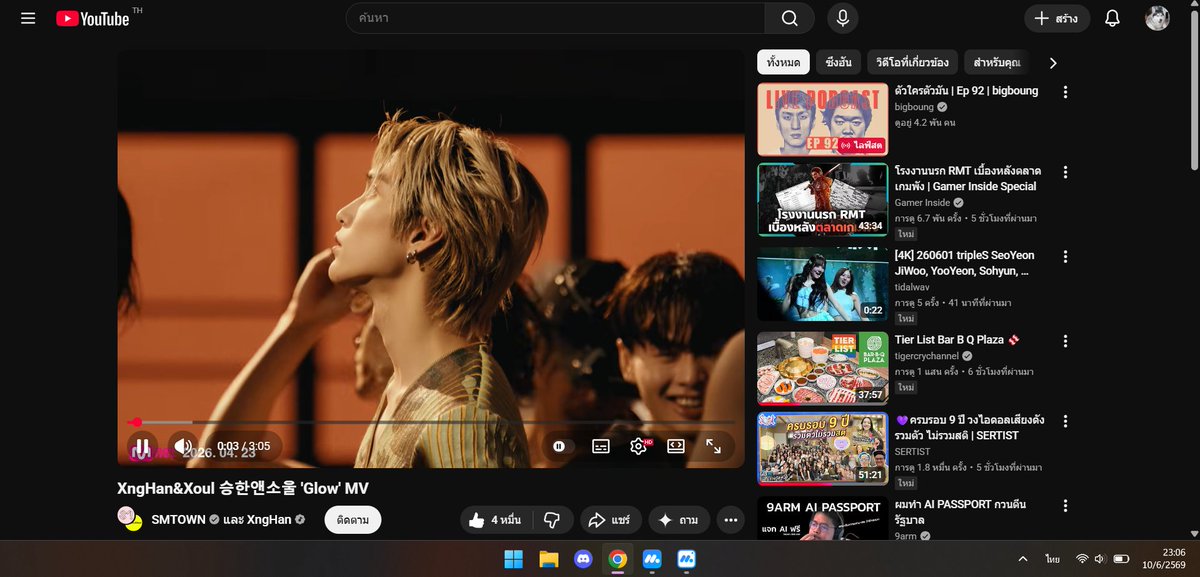Toggle subtitles/closed captions
The width and height of the screenshot is (1200, 577).
600,446
